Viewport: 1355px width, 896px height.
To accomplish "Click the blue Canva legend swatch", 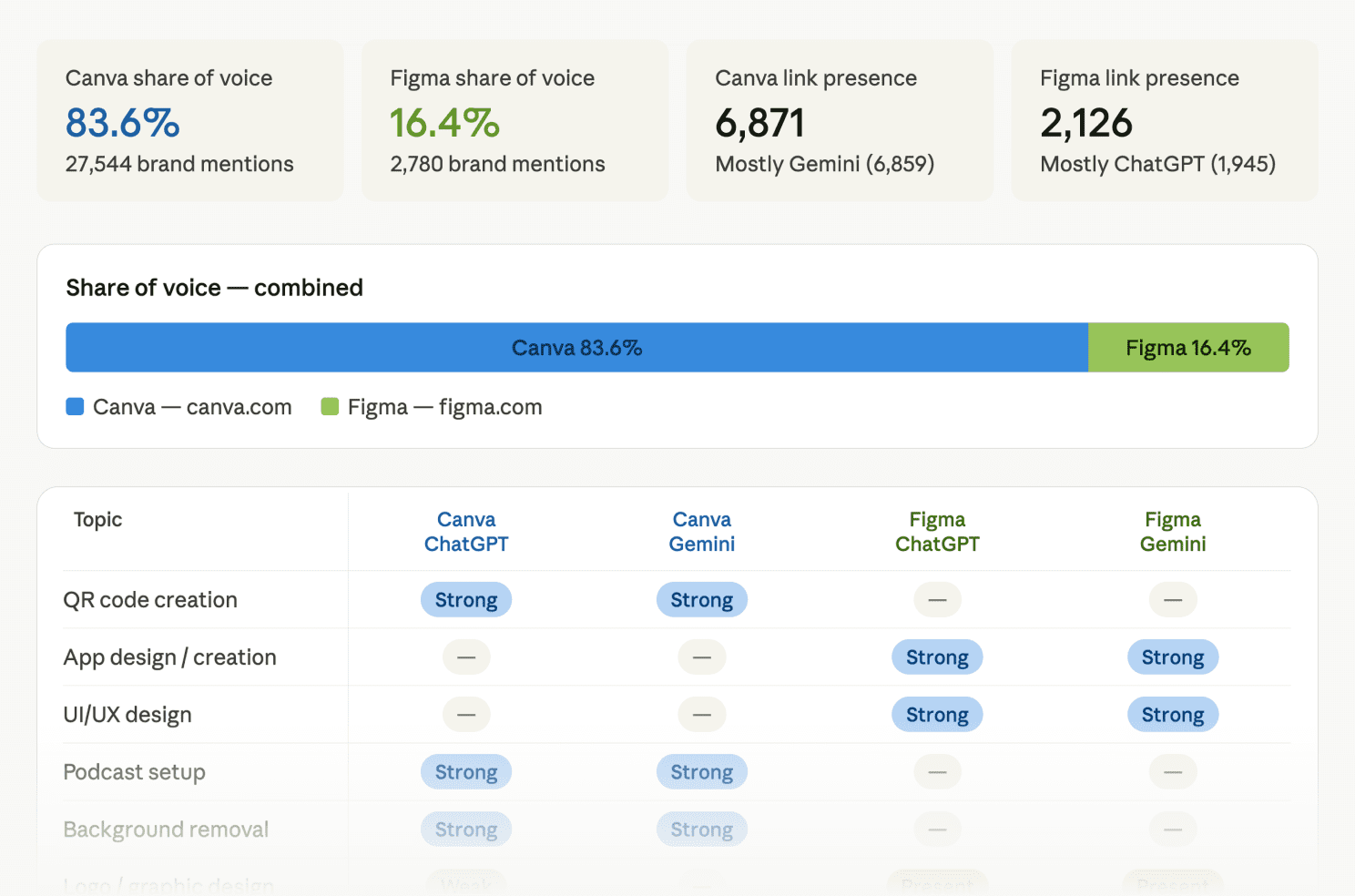I will [x=75, y=406].
